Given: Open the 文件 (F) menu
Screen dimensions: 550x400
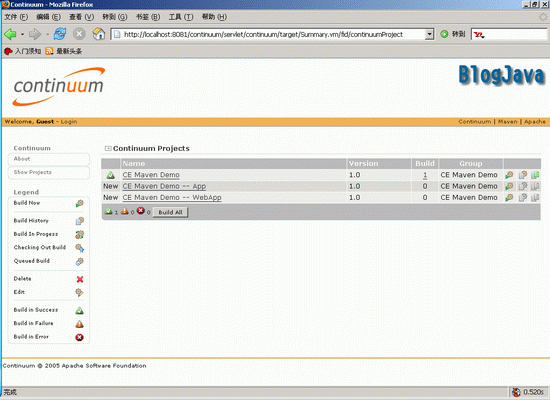Looking at the screenshot, I should coord(16,17).
